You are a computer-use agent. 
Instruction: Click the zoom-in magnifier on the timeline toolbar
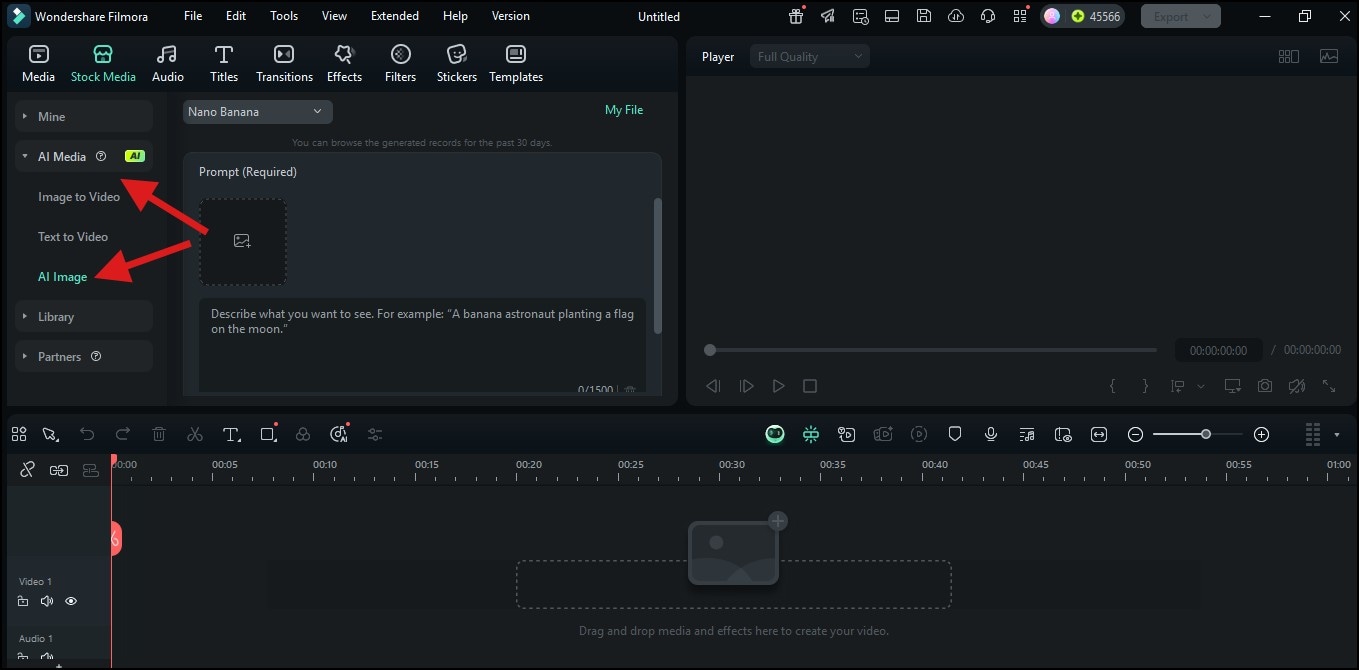tap(1261, 434)
